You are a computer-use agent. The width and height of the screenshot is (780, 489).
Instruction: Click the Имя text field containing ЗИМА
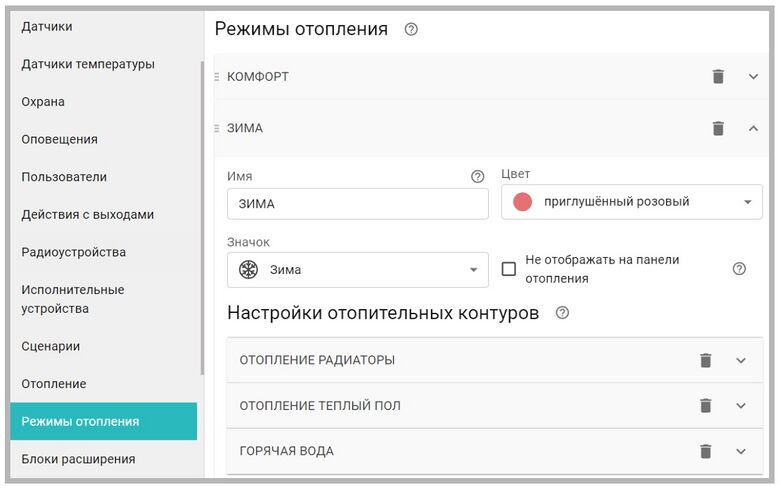pyautogui.click(x=357, y=204)
